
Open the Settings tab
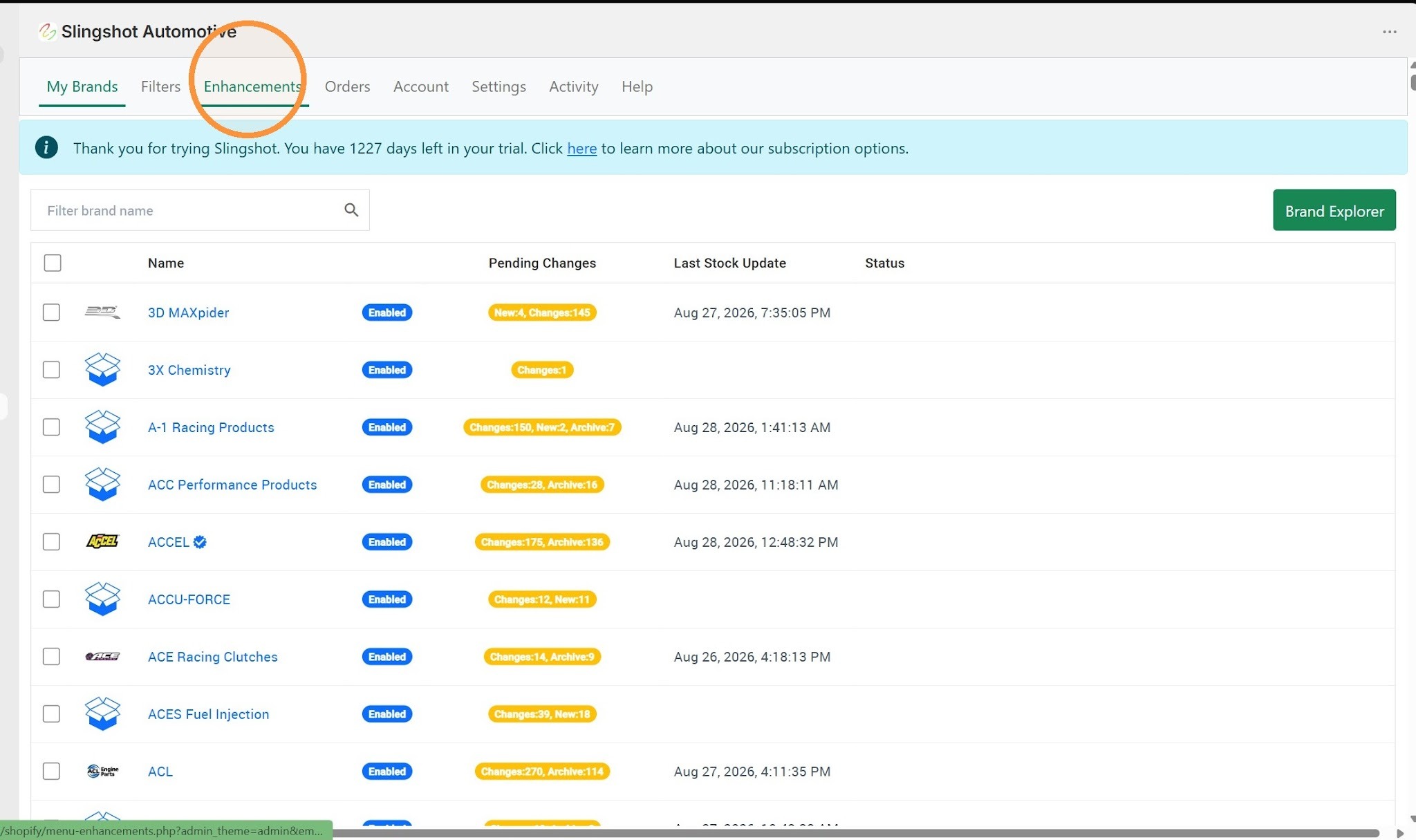click(x=499, y=86)
